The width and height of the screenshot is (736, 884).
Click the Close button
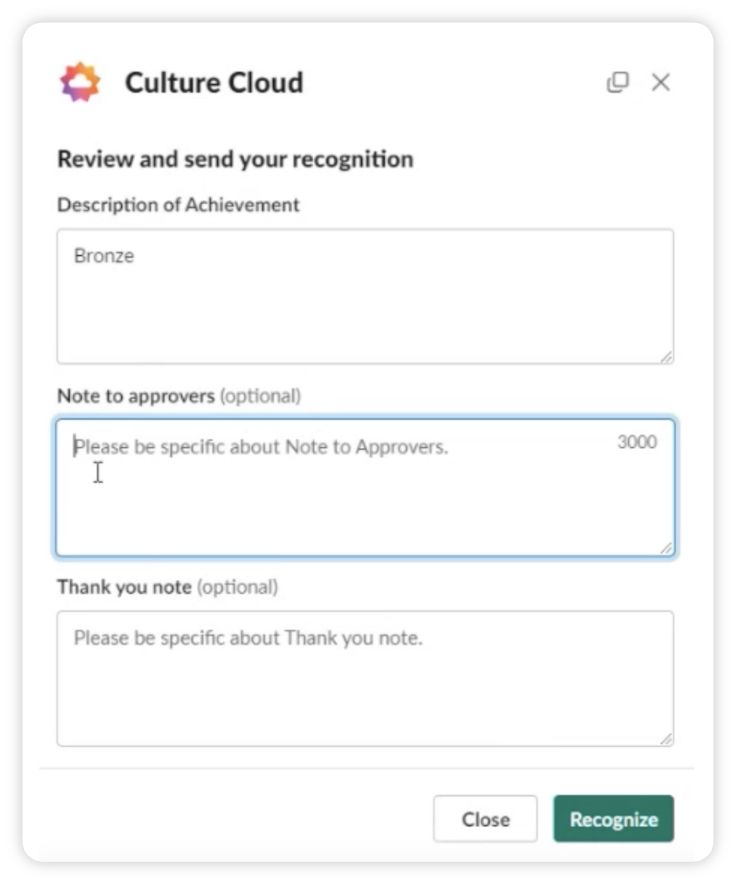pyautogui.click(x=485, y=819)
